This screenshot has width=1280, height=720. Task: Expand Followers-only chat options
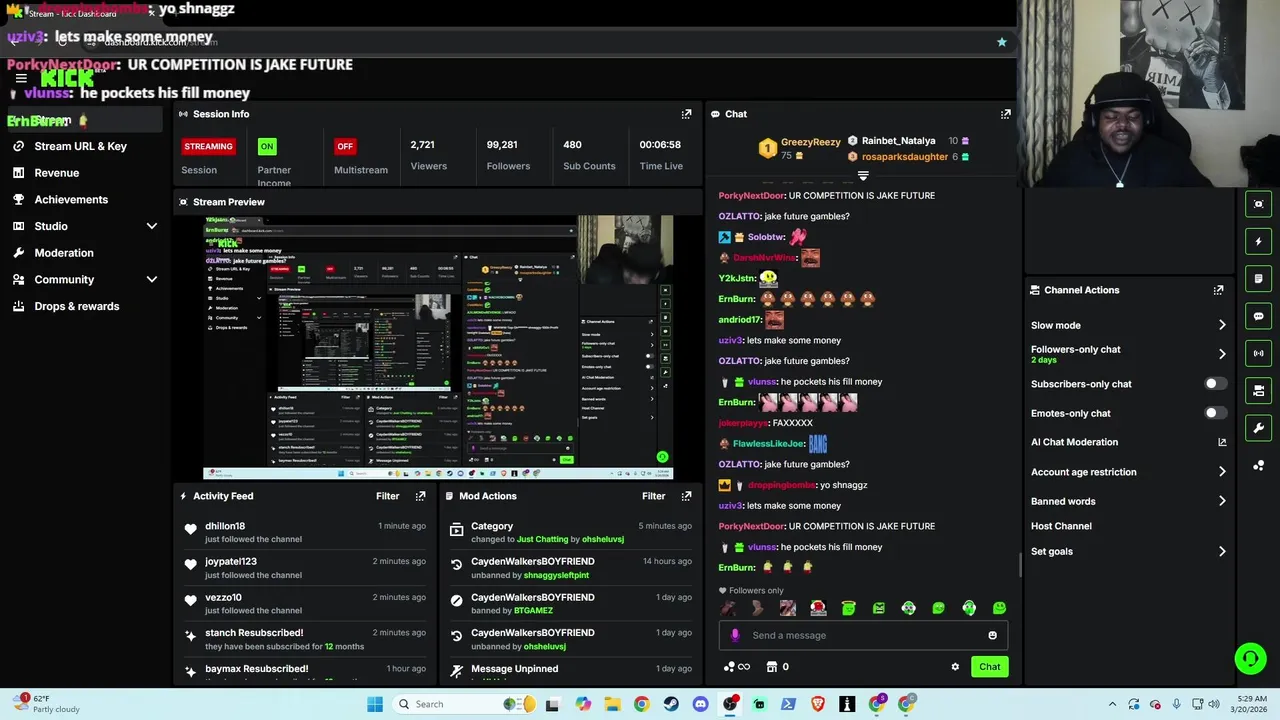pos(1222,354)
